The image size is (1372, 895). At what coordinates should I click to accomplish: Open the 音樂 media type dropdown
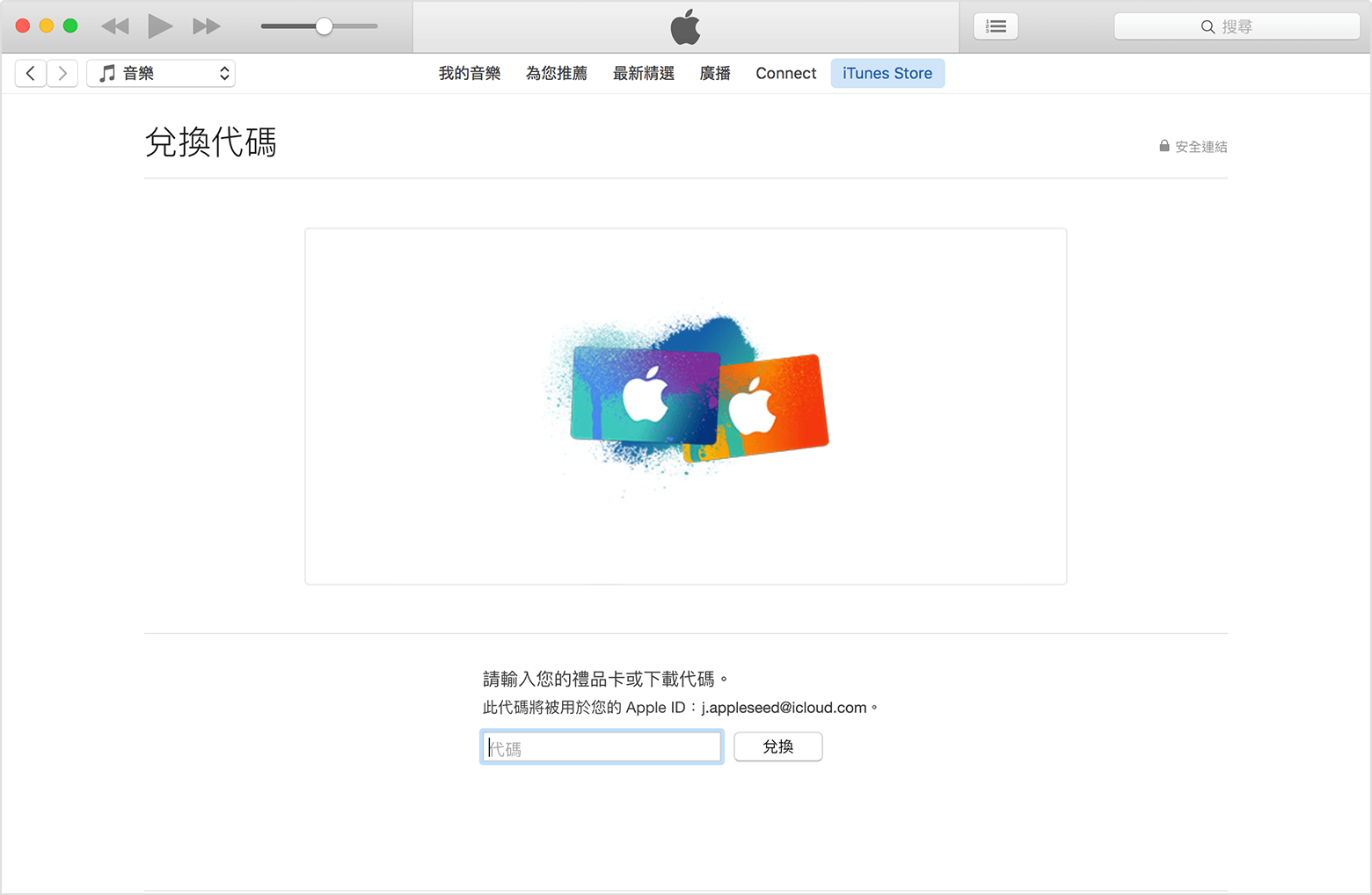click(x=161, y=73)
